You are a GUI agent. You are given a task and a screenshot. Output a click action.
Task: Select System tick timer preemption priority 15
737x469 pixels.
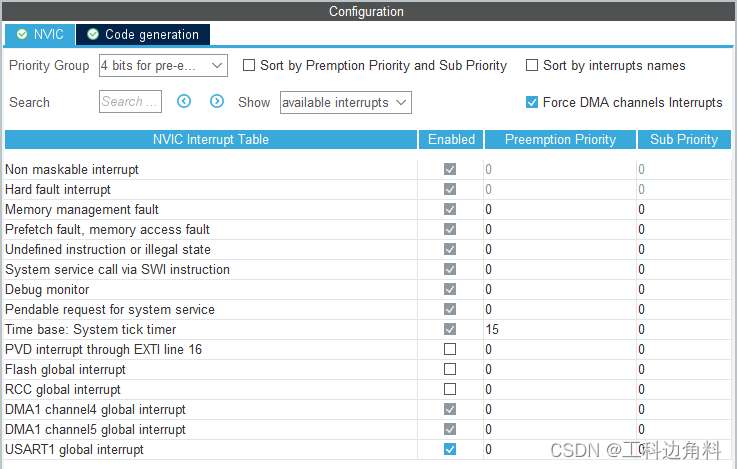[492, 329]
